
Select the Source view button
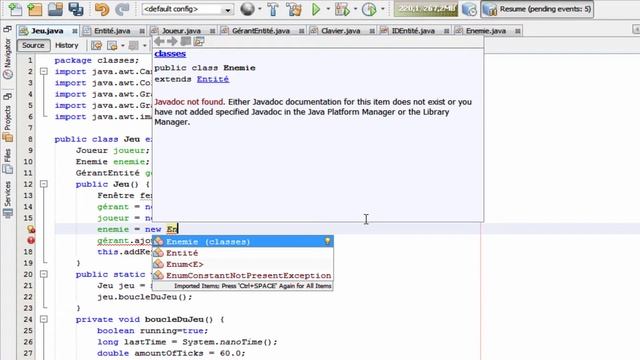[x=33, y=45]
